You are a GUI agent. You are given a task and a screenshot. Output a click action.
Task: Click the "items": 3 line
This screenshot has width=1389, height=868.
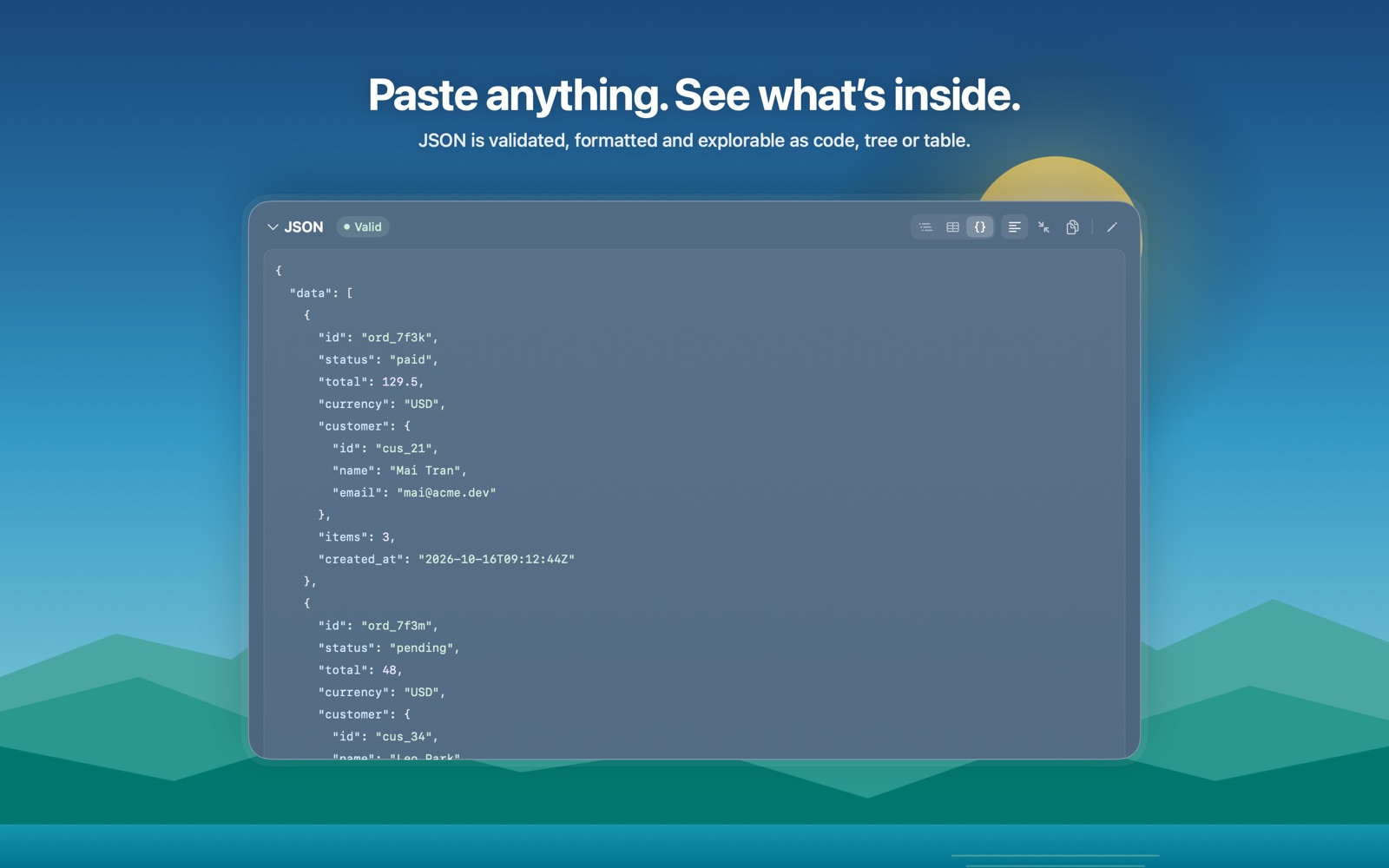357,537
